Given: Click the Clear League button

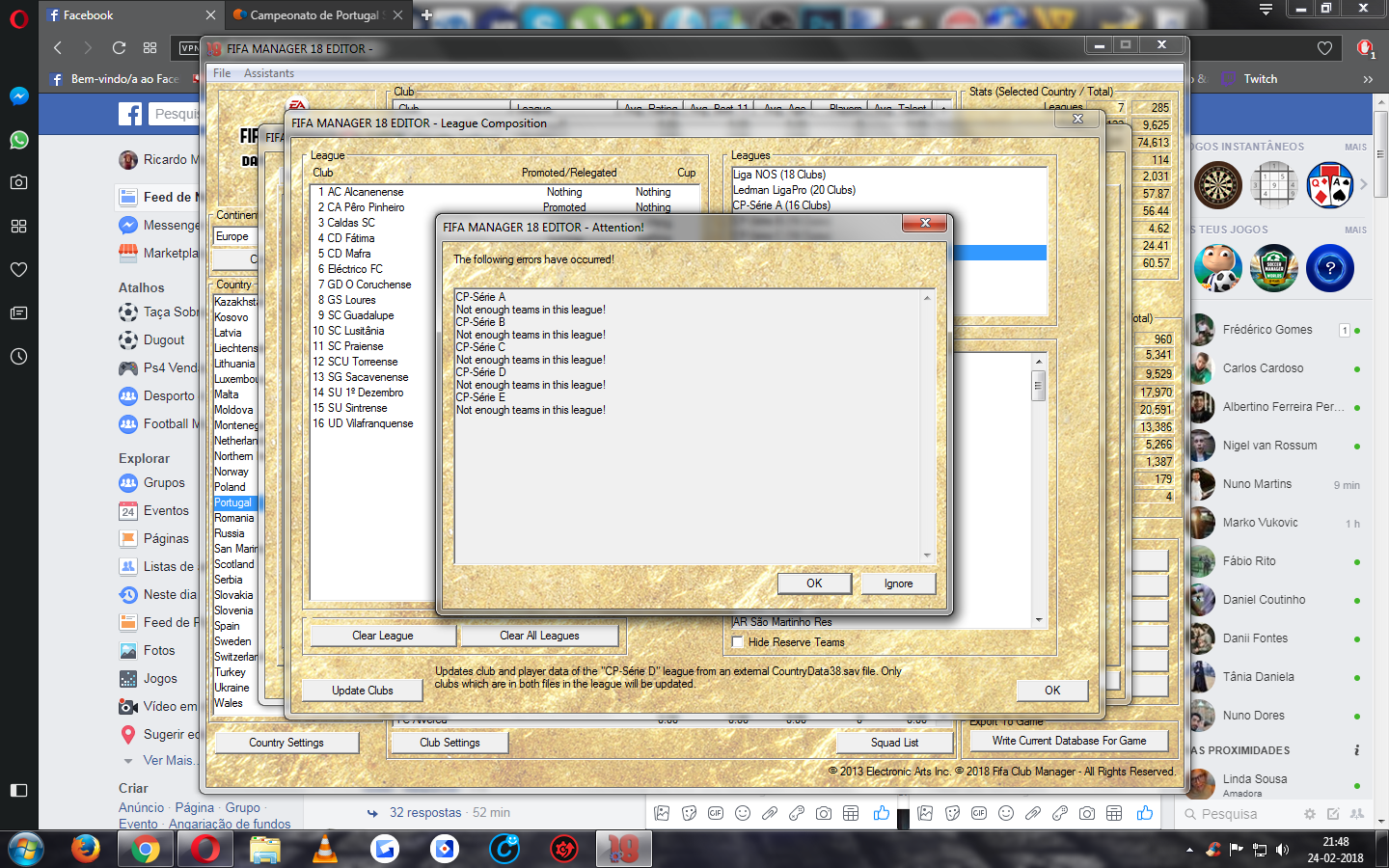Looking at the screenshot, I should 383,636.
